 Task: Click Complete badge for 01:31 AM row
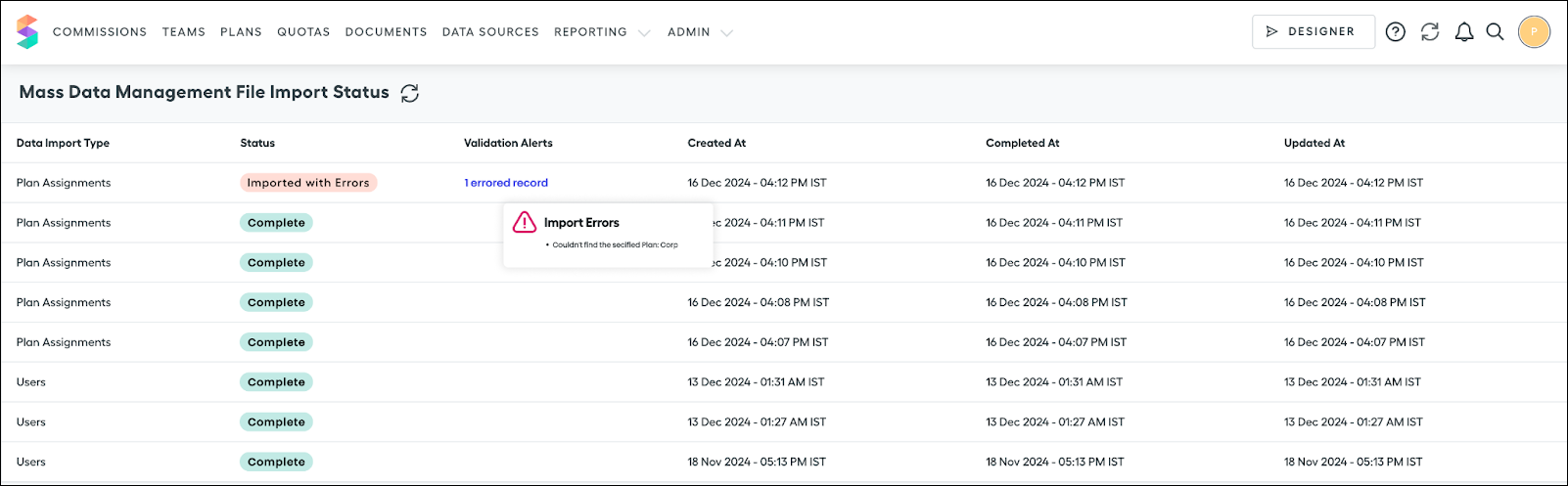click(276, 382)
